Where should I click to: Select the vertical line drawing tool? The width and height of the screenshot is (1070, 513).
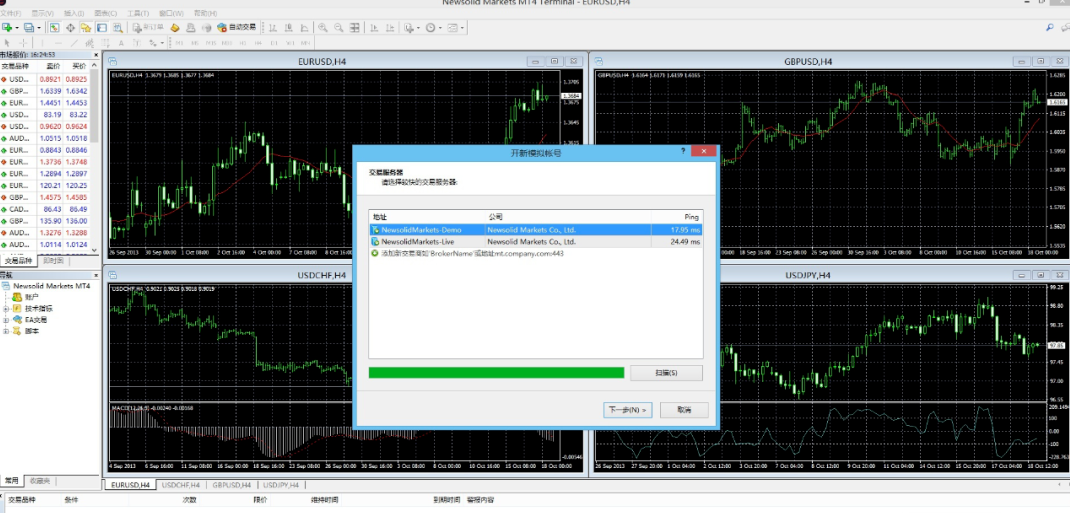click(x=42, y=43)
